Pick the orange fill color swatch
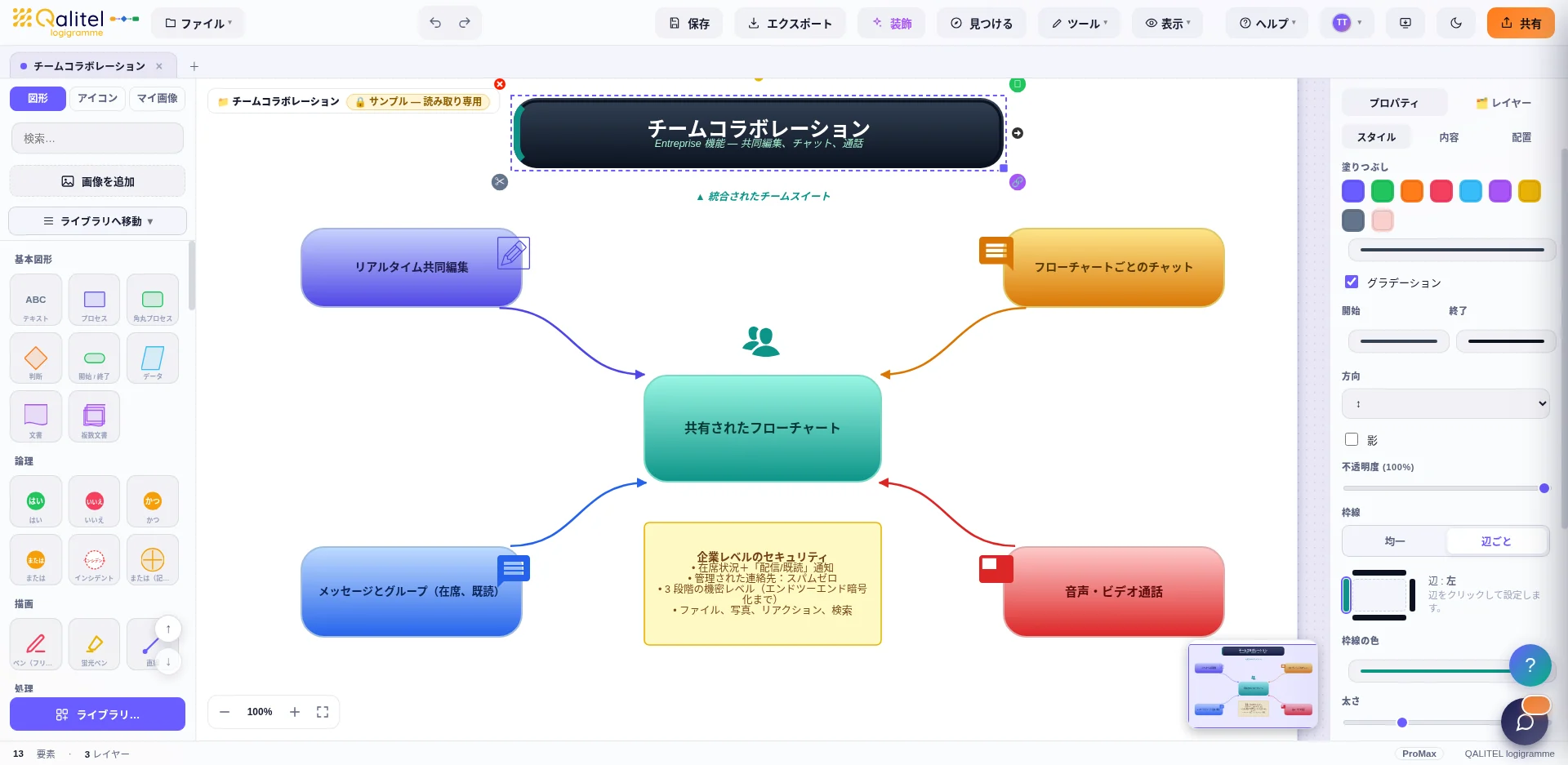 click(x=1412, y=191)
